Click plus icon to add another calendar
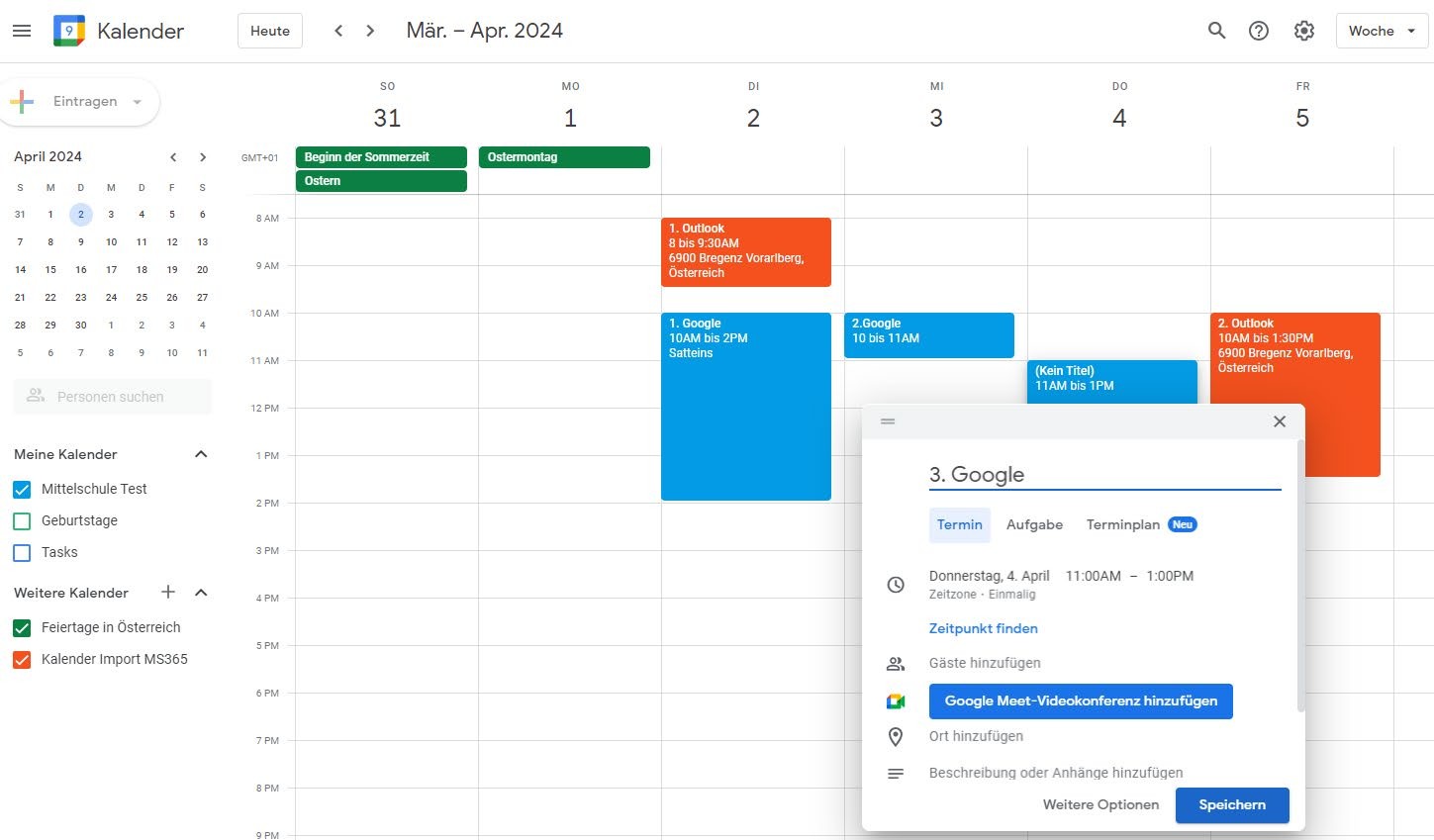This screenshot has width=1434, height=840. (168, 592)
